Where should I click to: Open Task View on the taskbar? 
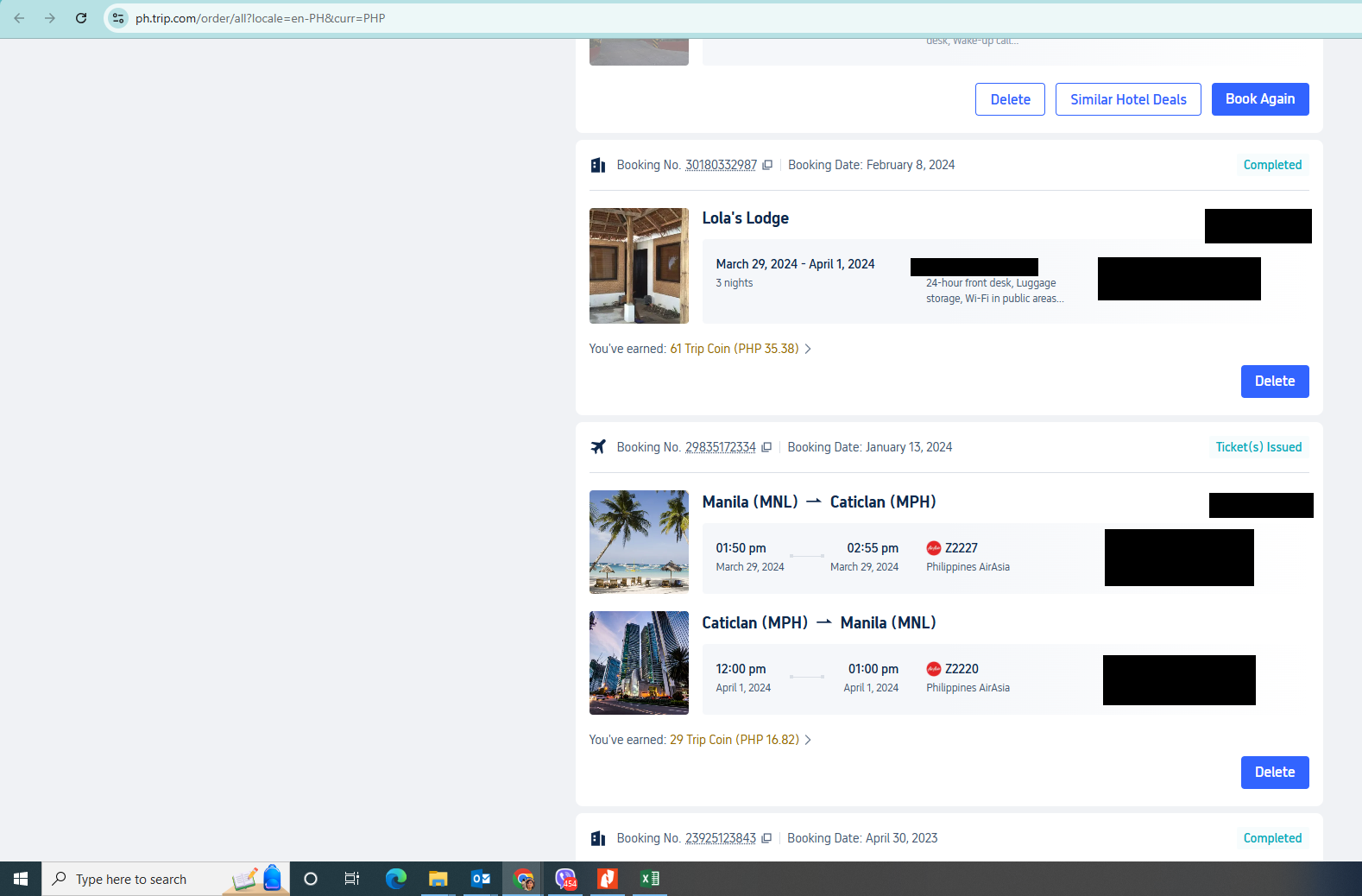pyautogui.click(x=352, y=879)
